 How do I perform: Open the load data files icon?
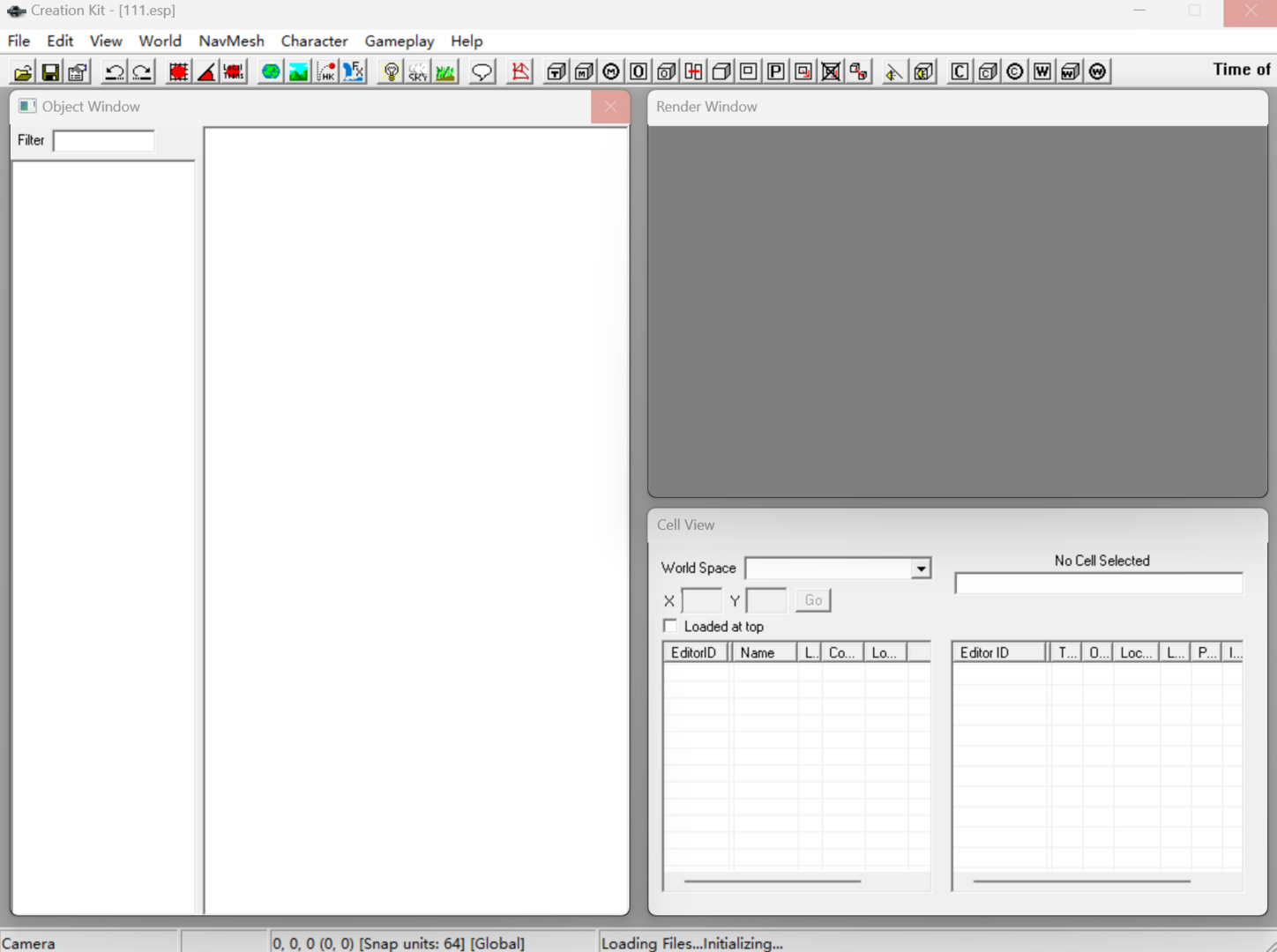(23, 71)
